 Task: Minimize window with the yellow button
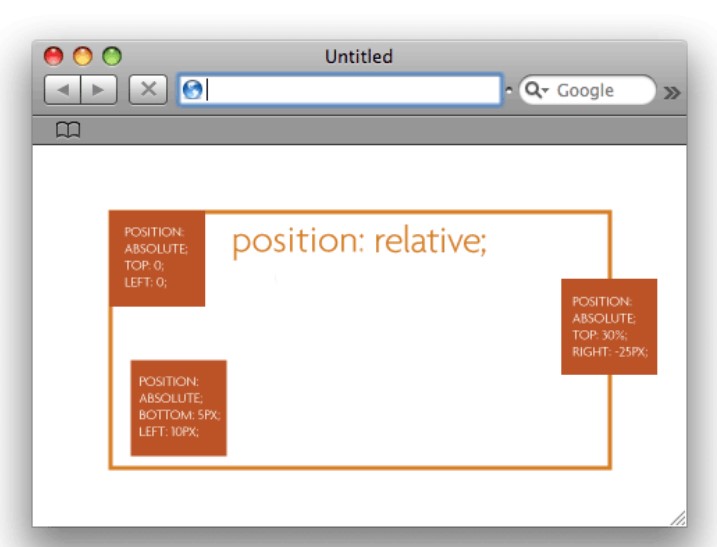click(x=83, y=56)
